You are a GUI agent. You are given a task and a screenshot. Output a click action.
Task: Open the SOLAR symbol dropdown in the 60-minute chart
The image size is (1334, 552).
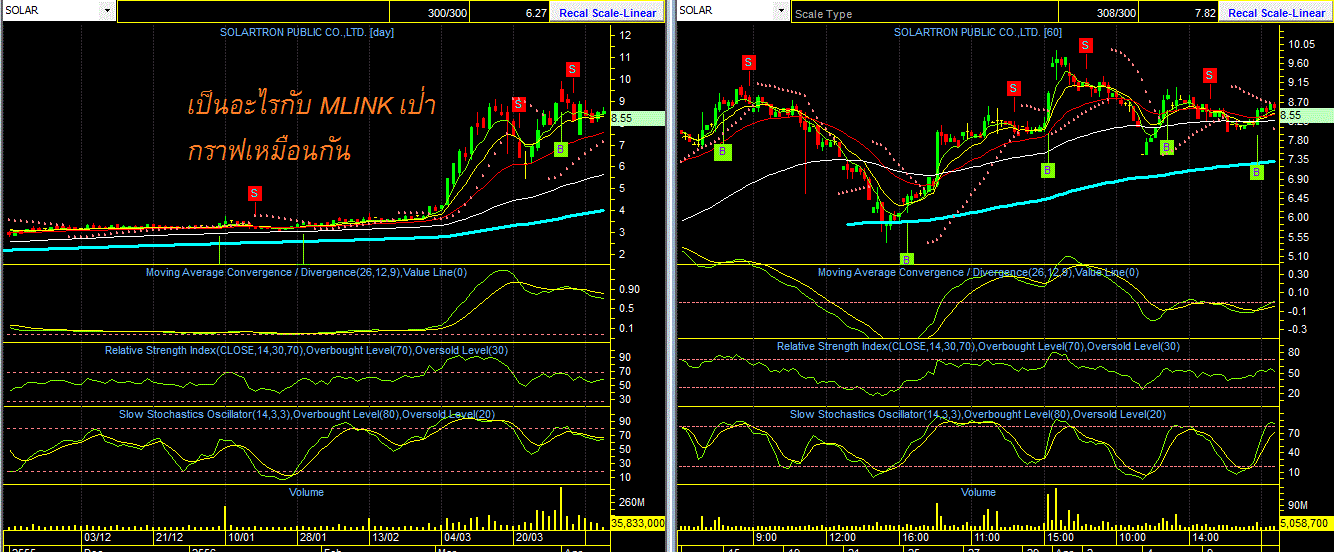[x=783, y=10]
